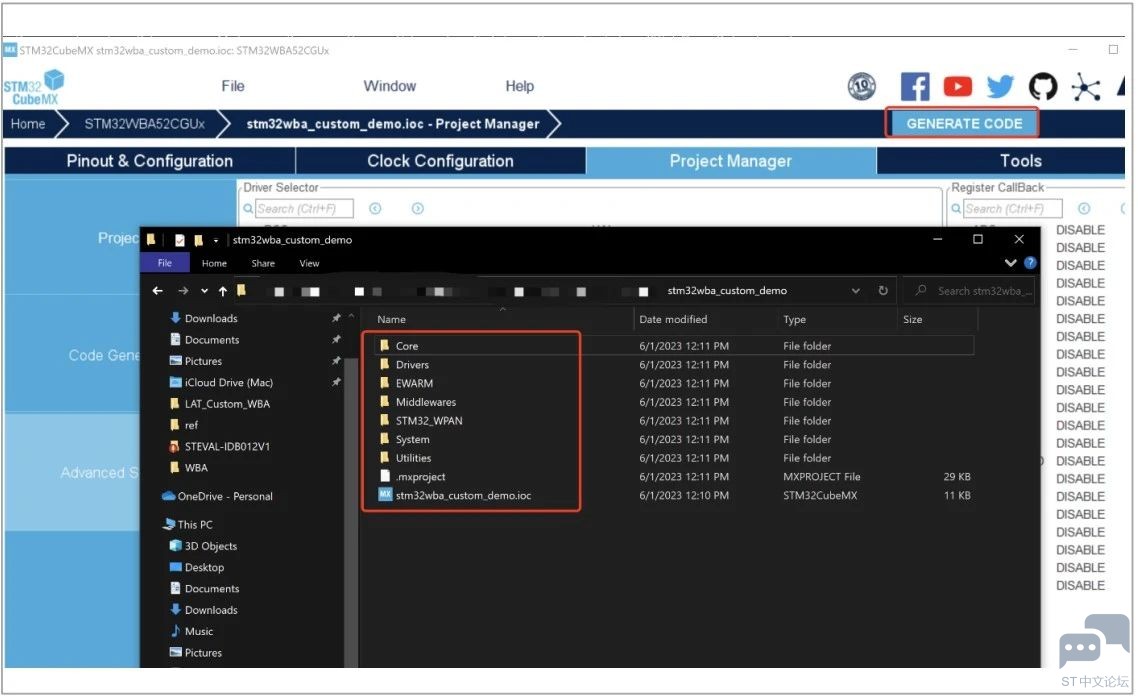
Task: Switch to Project Manager tab
Action: [730, 161]
